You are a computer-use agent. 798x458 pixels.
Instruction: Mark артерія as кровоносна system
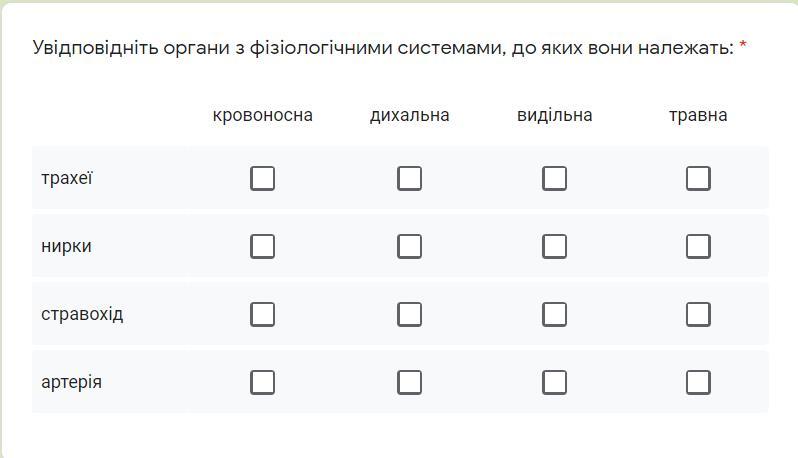click(x=262, y=382)
